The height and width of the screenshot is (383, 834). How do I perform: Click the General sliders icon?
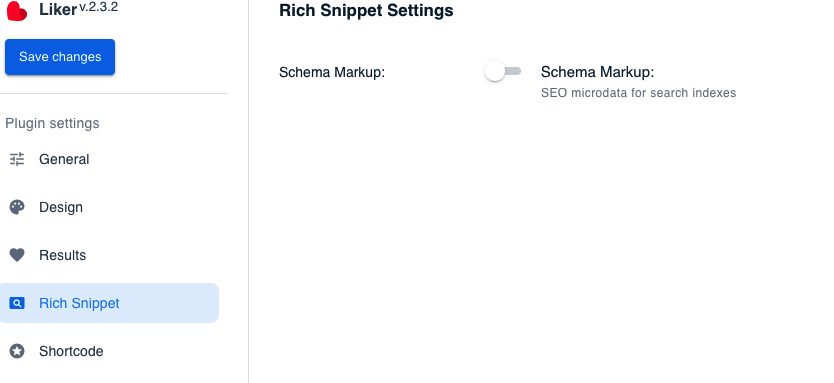tap(17, 159)
